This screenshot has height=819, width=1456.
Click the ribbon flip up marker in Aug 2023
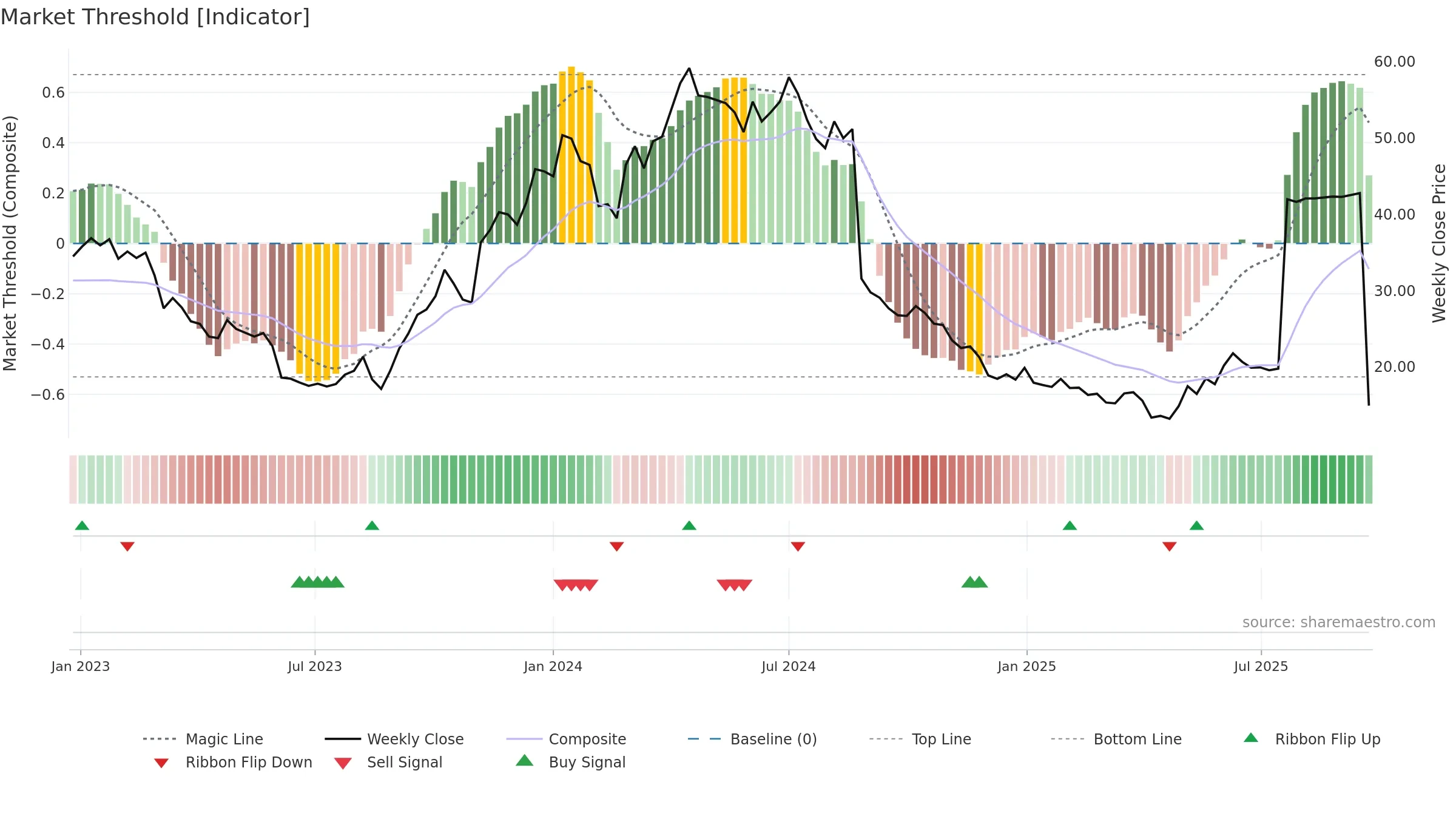pos(372,525)
